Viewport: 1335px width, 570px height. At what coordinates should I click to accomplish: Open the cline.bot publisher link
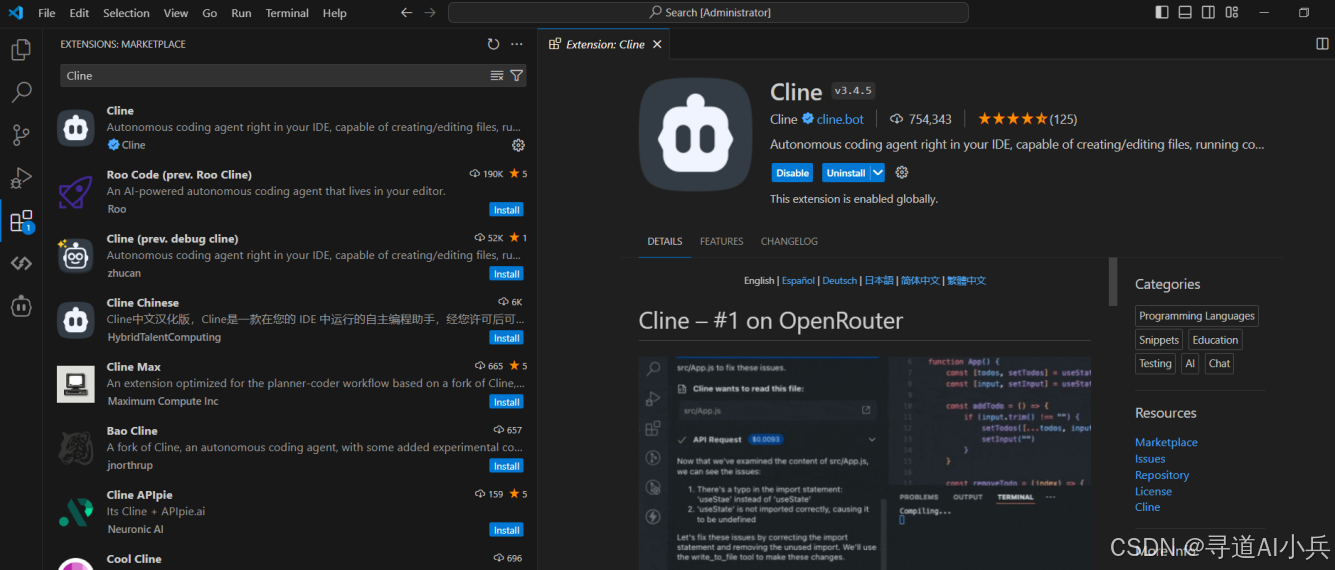[840, 119]
